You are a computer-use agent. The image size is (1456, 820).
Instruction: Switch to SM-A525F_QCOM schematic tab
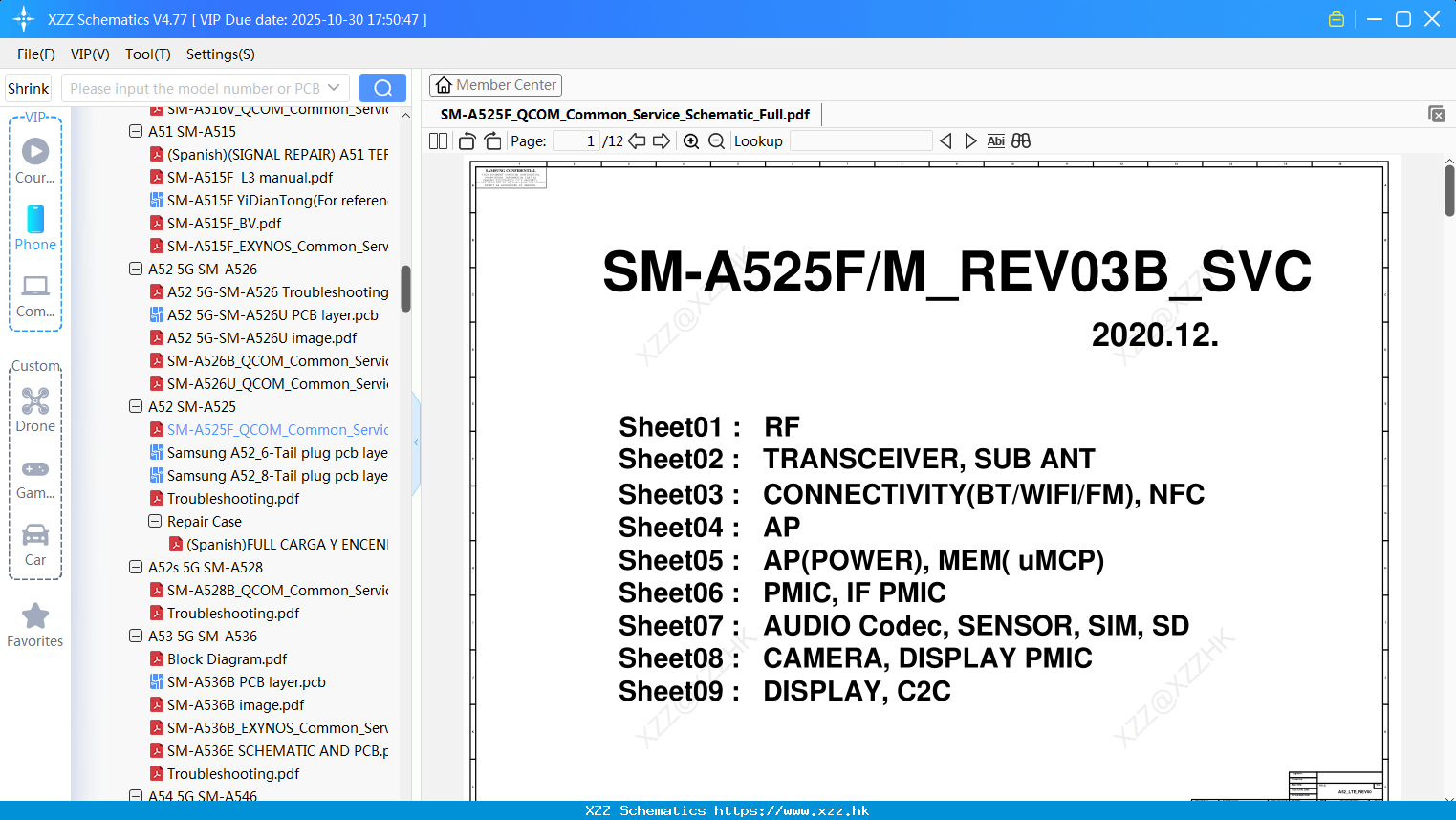coord(625,114)
